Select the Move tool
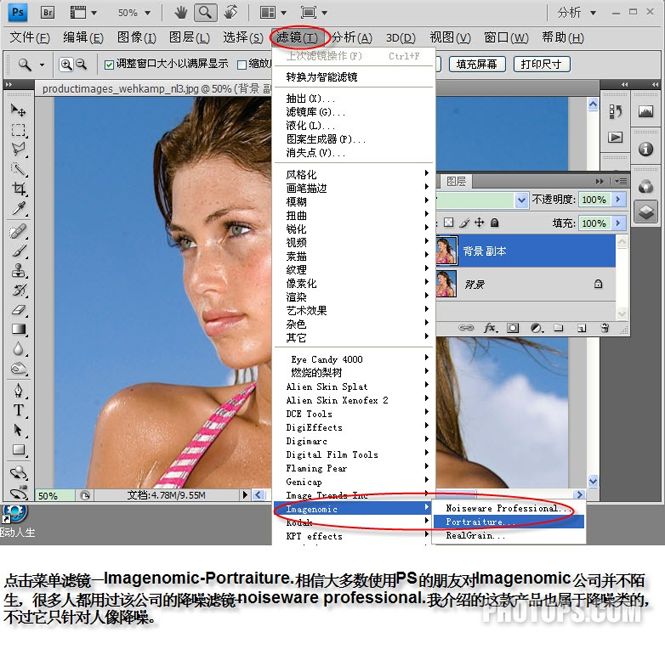 18,110
